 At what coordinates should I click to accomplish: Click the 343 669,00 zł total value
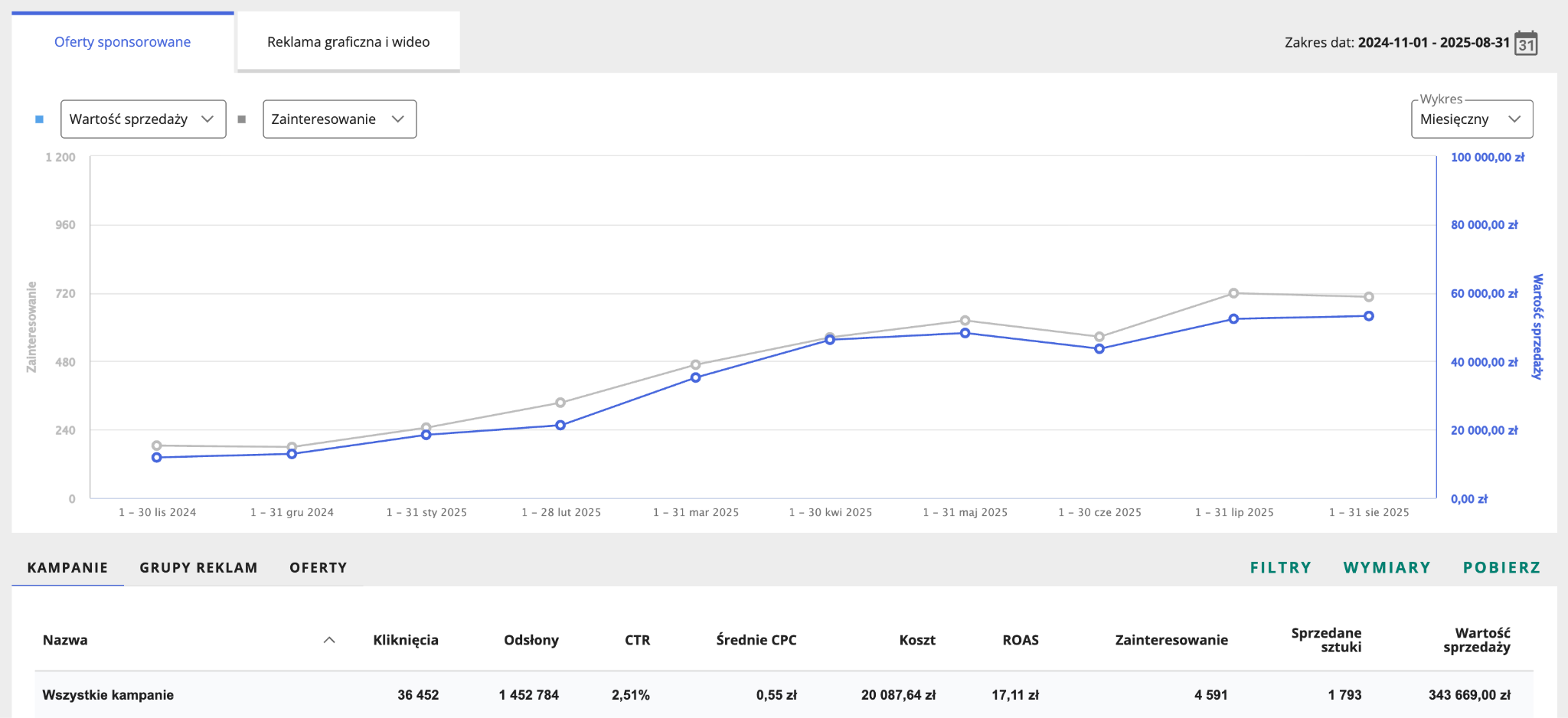tap(1469, 695)
